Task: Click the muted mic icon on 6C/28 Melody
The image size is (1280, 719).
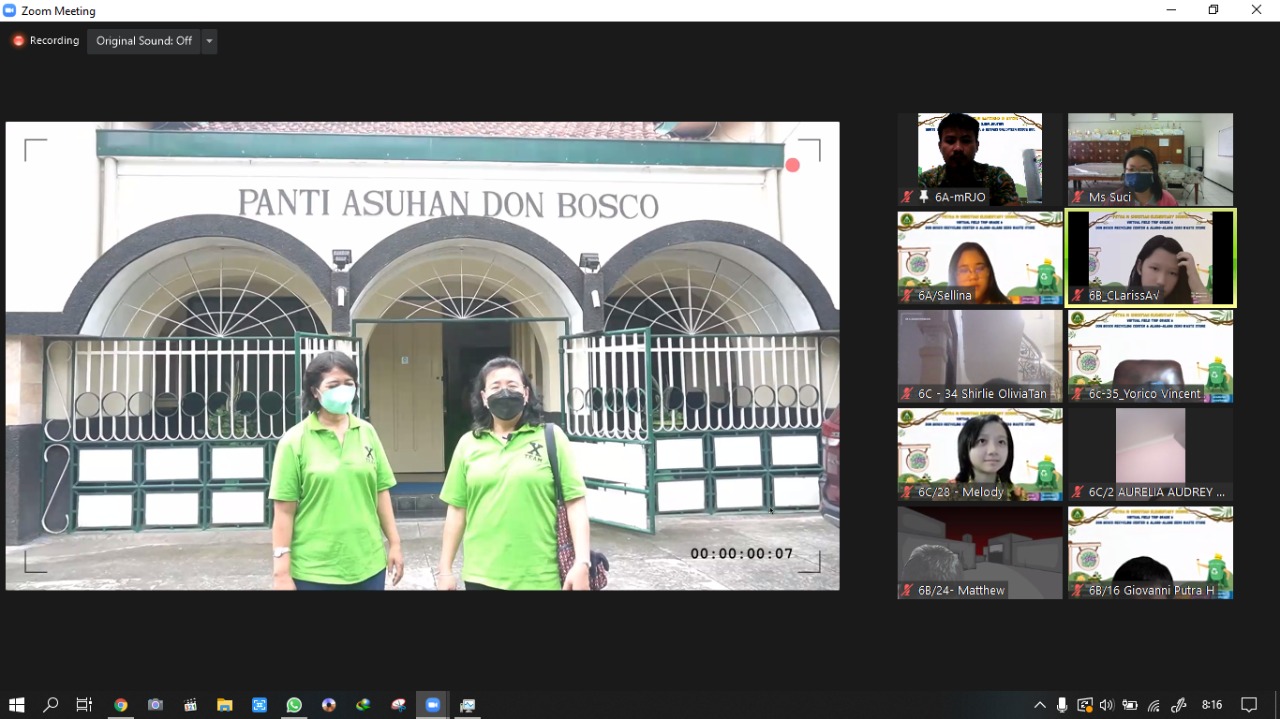Action: [907, 492]
